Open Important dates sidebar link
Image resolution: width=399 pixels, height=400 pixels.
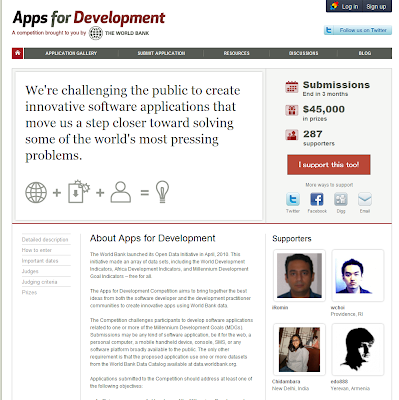pyautogui.click(x=40, y=261)
